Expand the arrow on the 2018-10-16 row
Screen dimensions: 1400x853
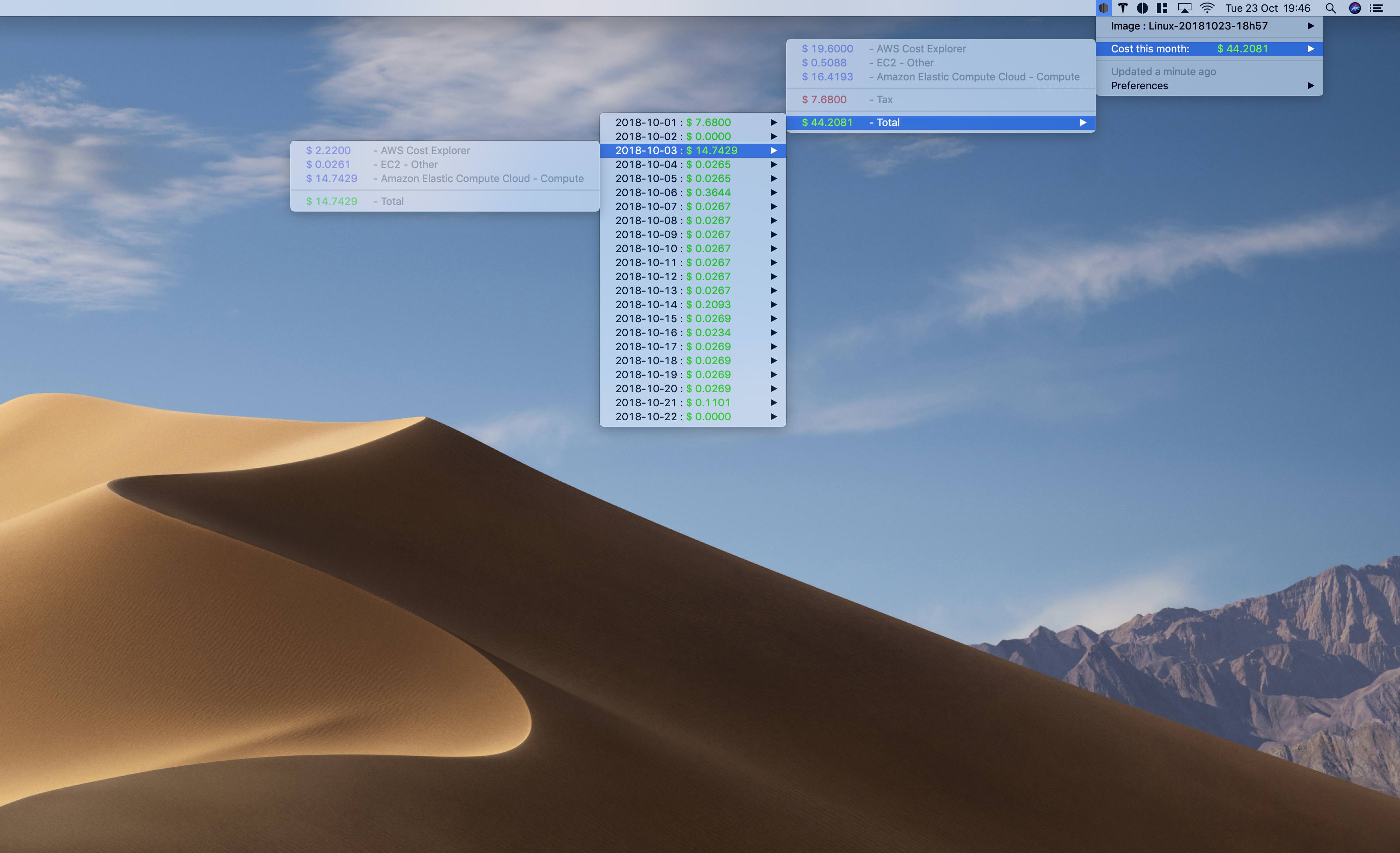pyautogui.click(x=773, y=333)
